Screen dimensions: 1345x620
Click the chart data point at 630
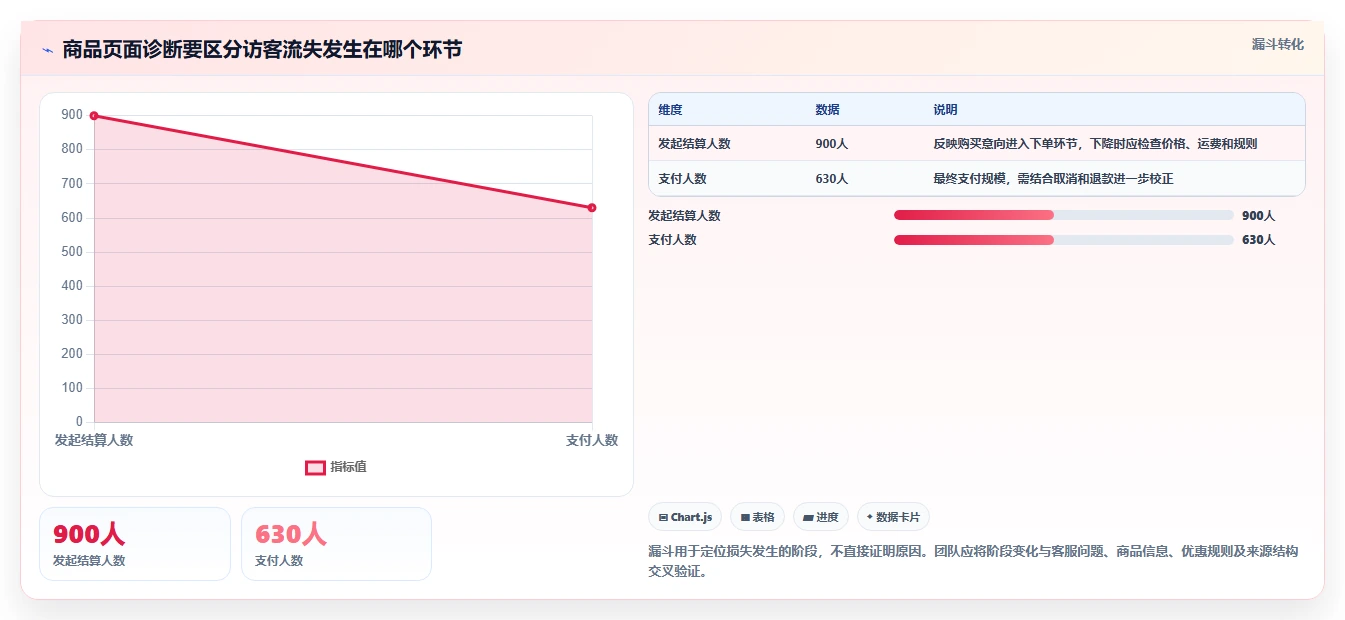[592, 208]
